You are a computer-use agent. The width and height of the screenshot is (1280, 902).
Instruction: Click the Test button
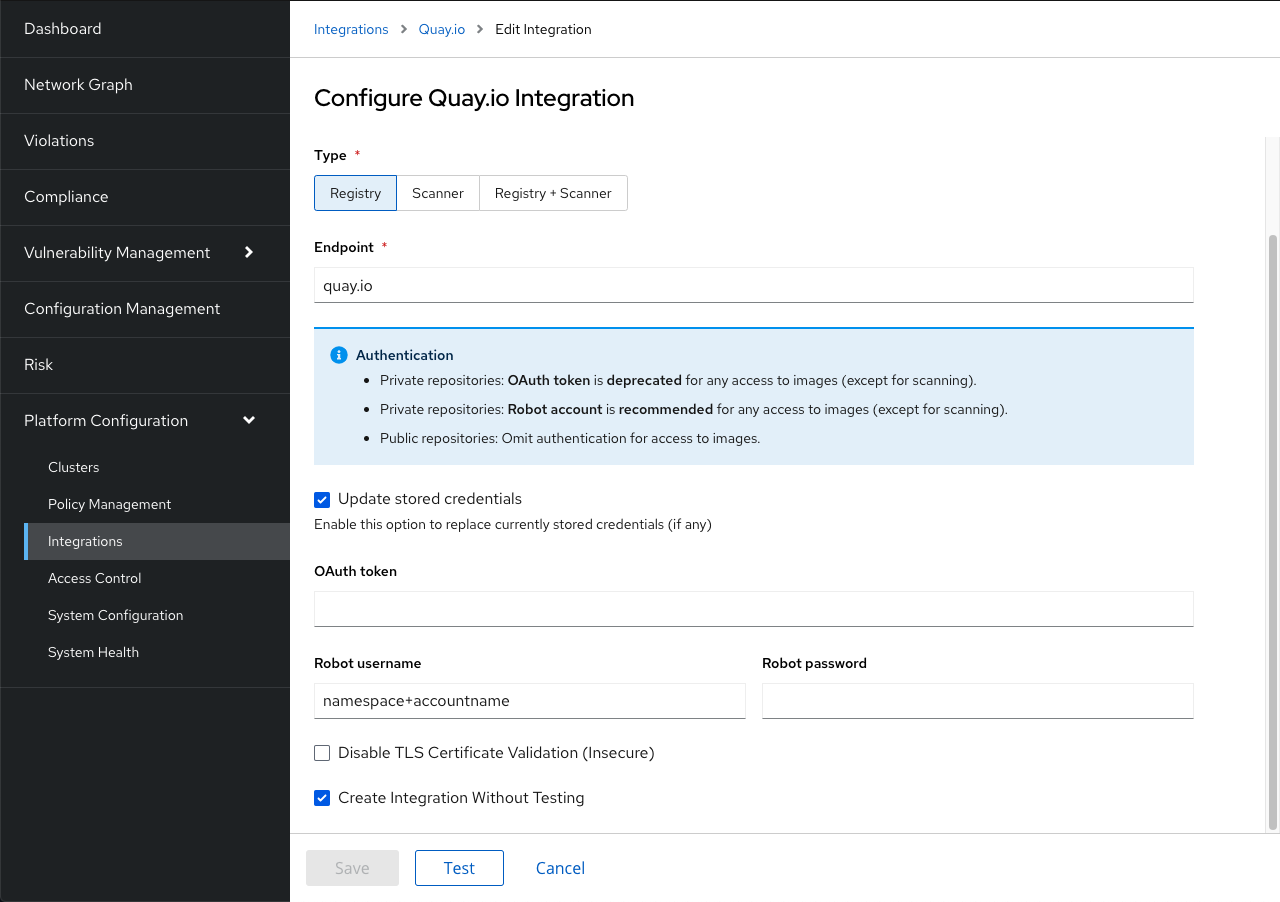pos(459,868)
